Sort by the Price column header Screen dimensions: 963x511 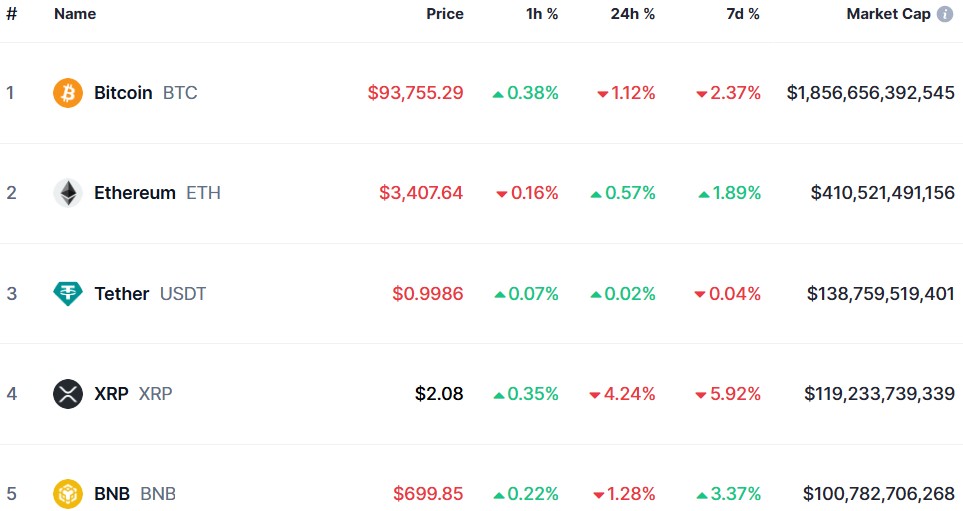tap(445, 14)
